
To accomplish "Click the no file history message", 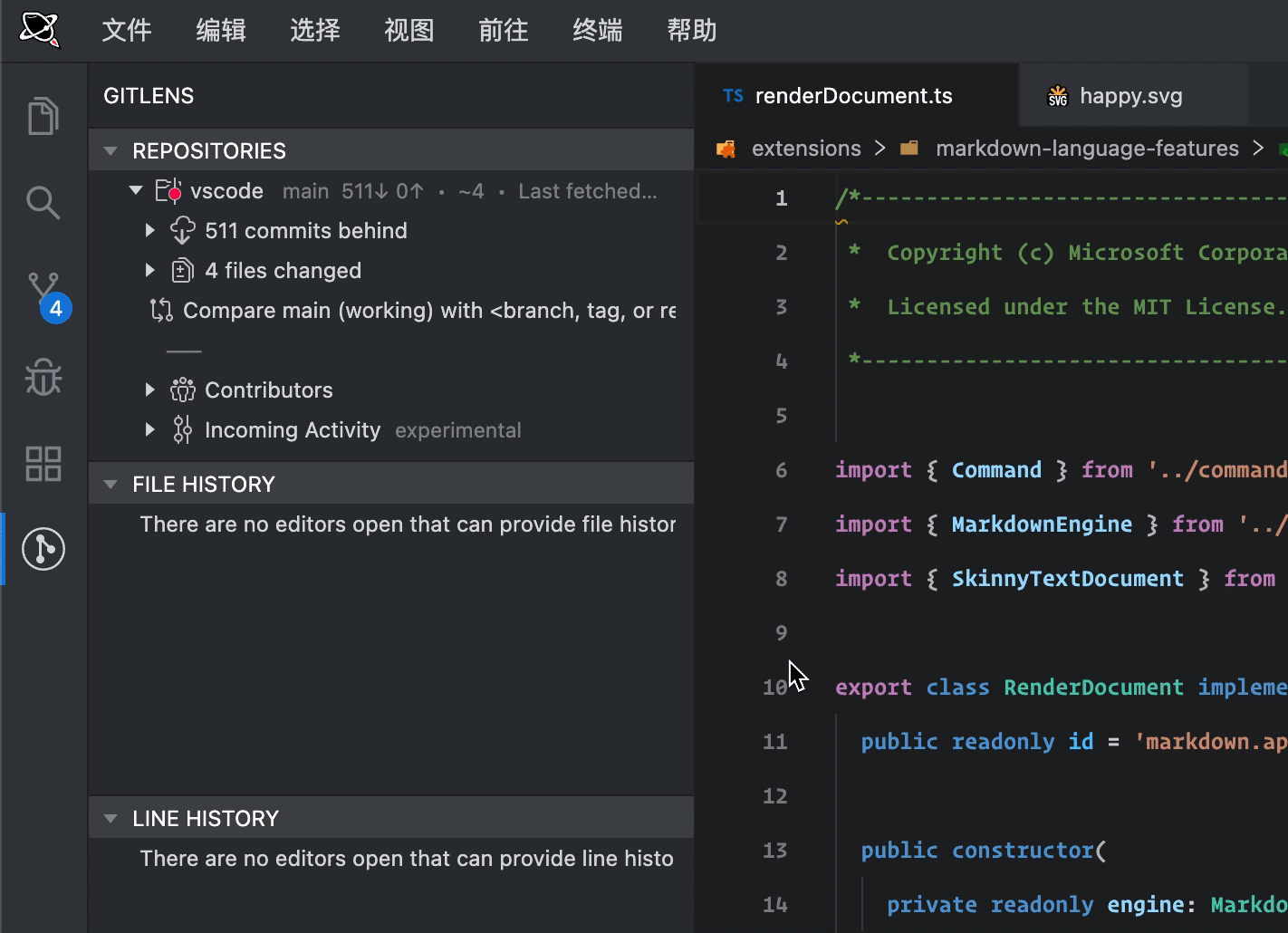I will tap(408, 524).
